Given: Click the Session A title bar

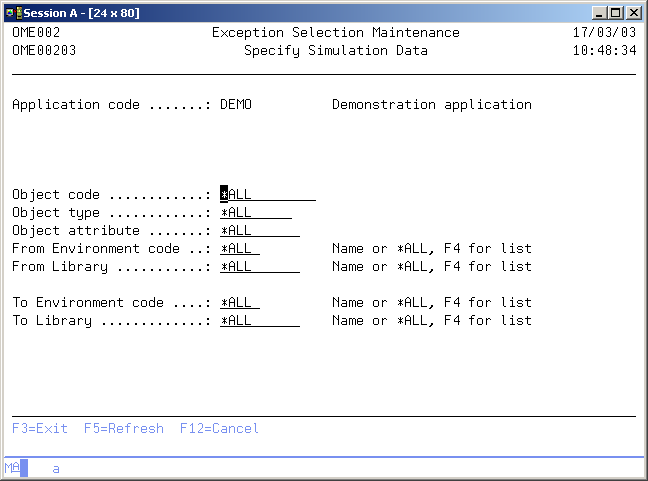Looking at the screenshot, I should click(x=300, y=12).
